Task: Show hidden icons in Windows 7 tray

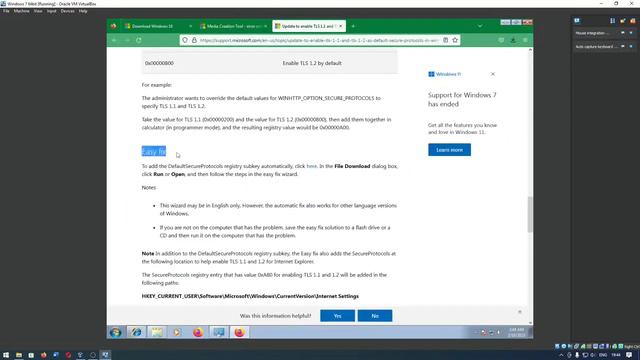Action: pos(476,332)
